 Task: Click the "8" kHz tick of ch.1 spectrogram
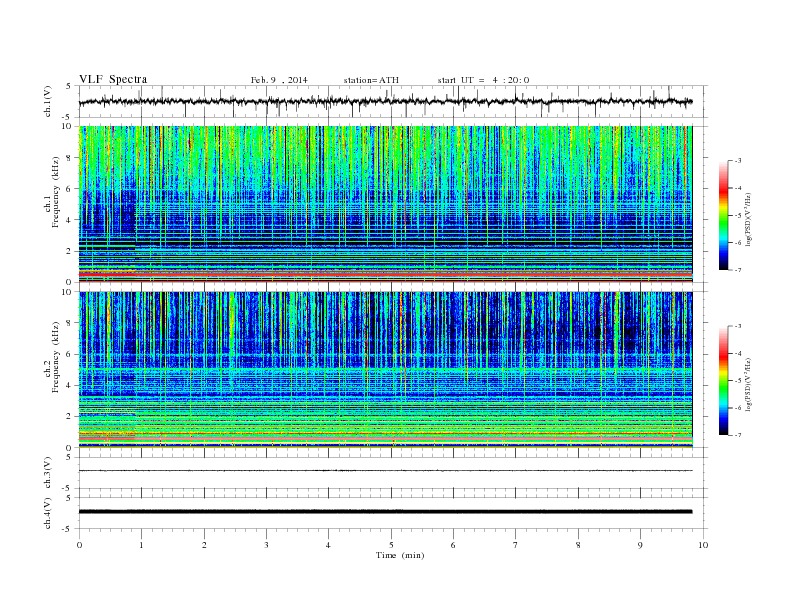(x=70, y=158)
